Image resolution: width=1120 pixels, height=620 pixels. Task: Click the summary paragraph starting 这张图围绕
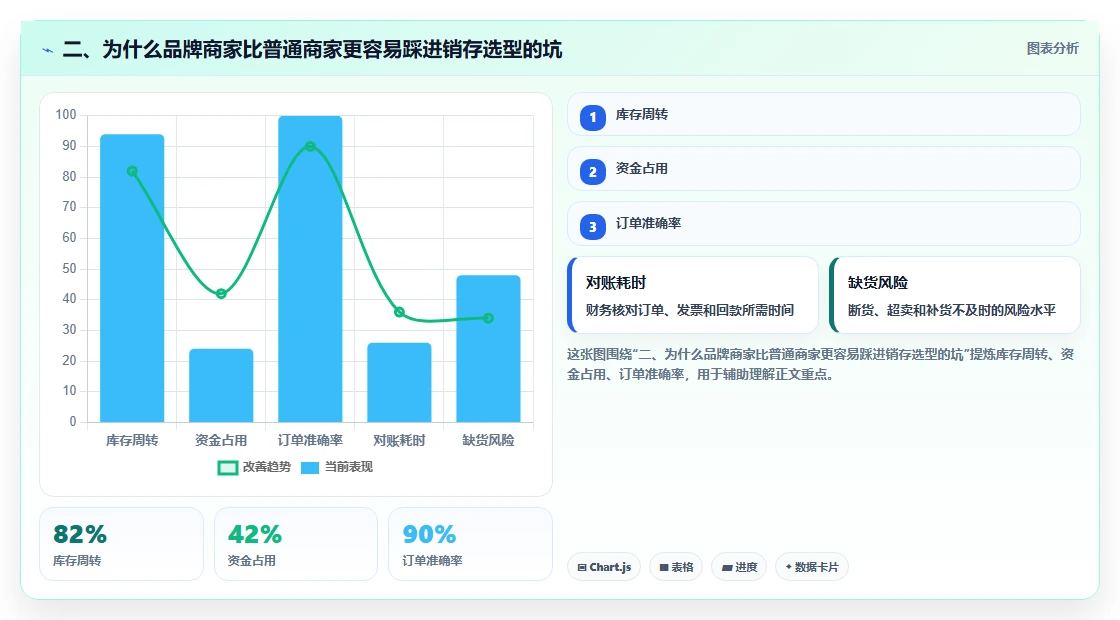[x=821, y=364]
